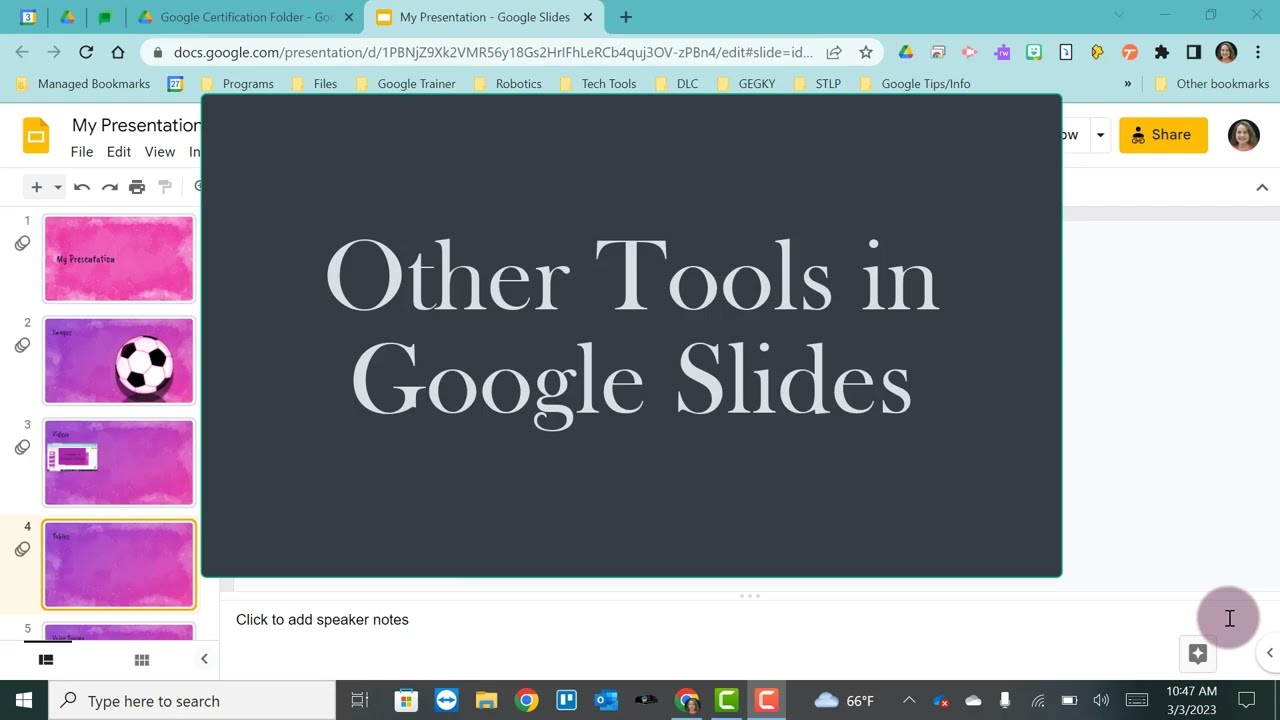The width and height of the screenshot is (1280, 720).
Task: Collapse the toolbar with the up chevron
Action: point(1262,187)
